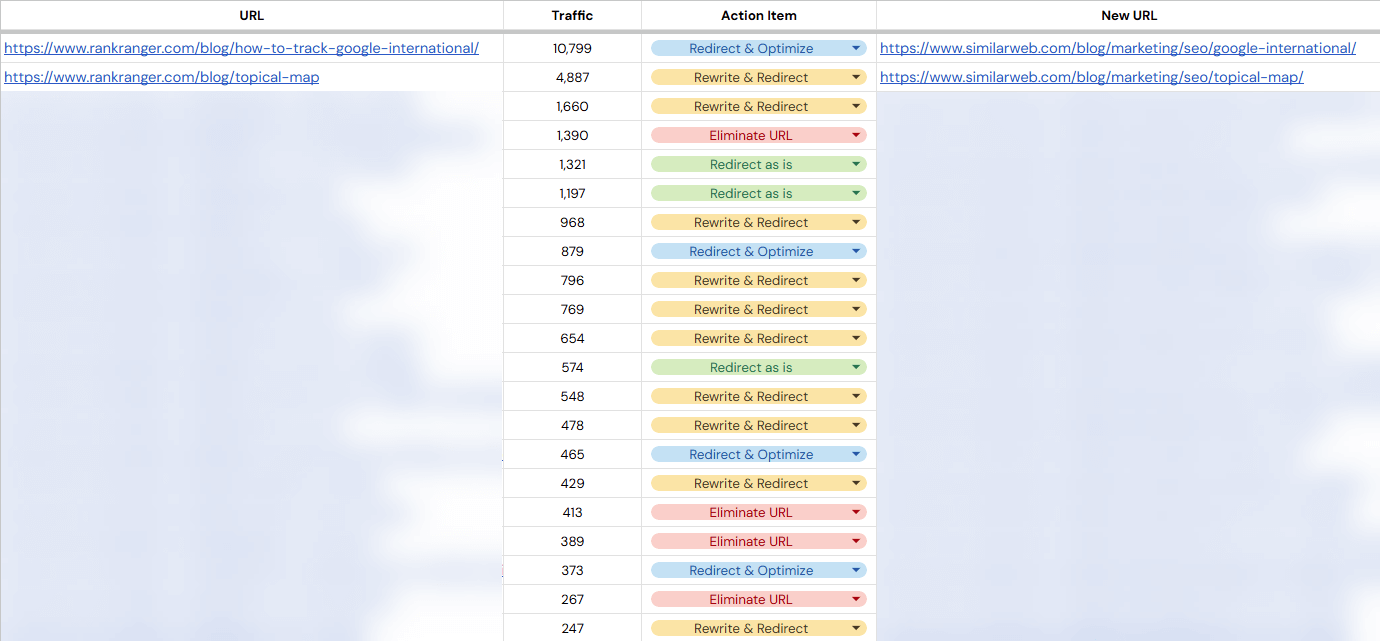Open the Eliminate URL dropdown on the 413 row
The height and width of the screenshot is (641, 1380).
(856, 511)
